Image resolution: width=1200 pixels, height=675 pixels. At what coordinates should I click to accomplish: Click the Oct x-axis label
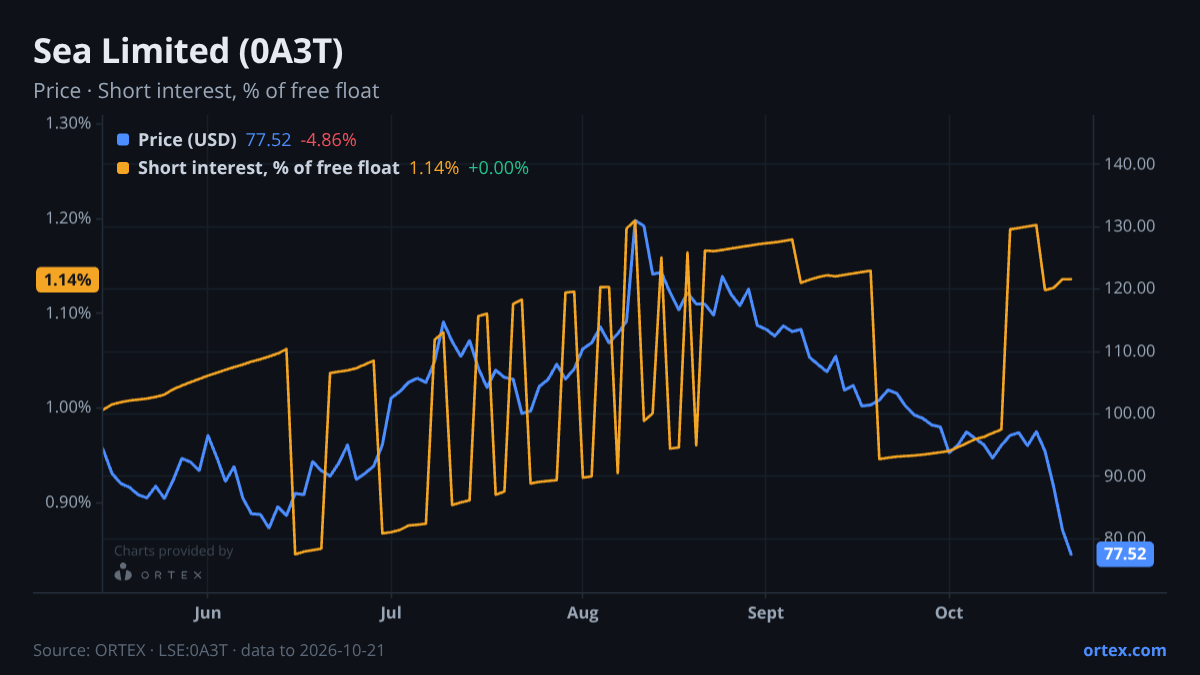(949, 612)
